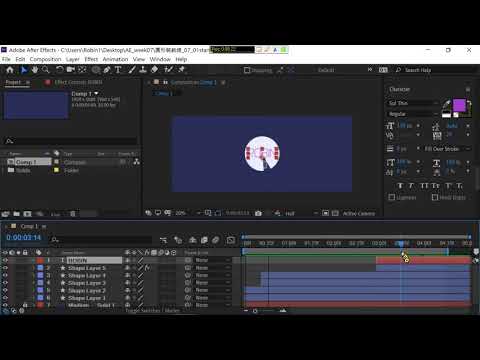480x360 pixels.
Task: Enable Frame Blending in the timeline
Action: coord(204,240)
